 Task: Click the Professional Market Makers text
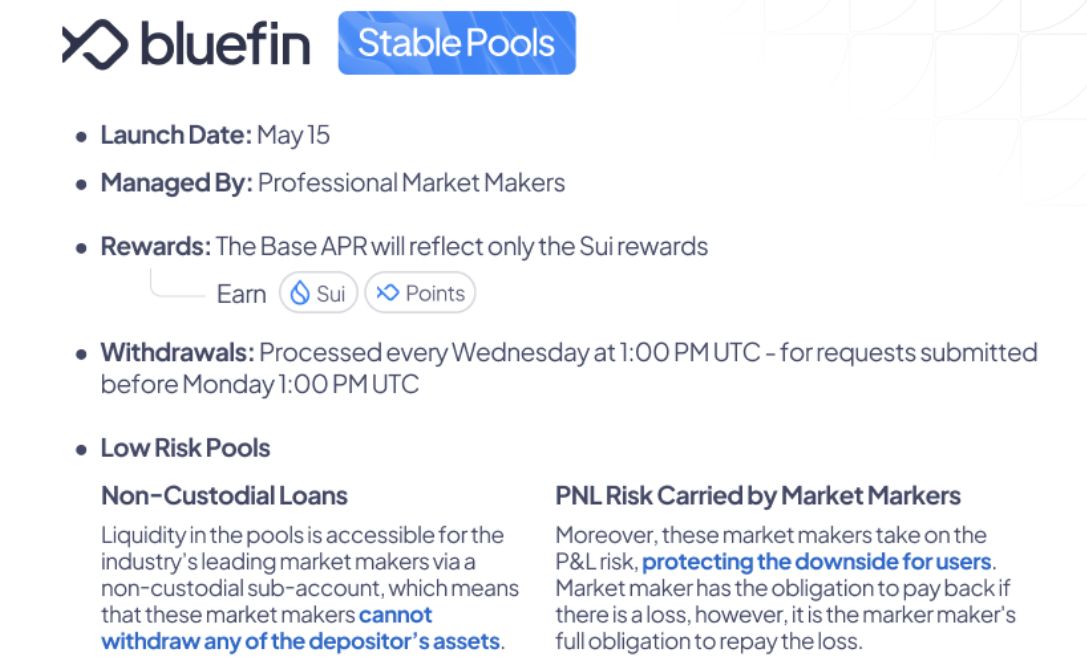[411, 183]
